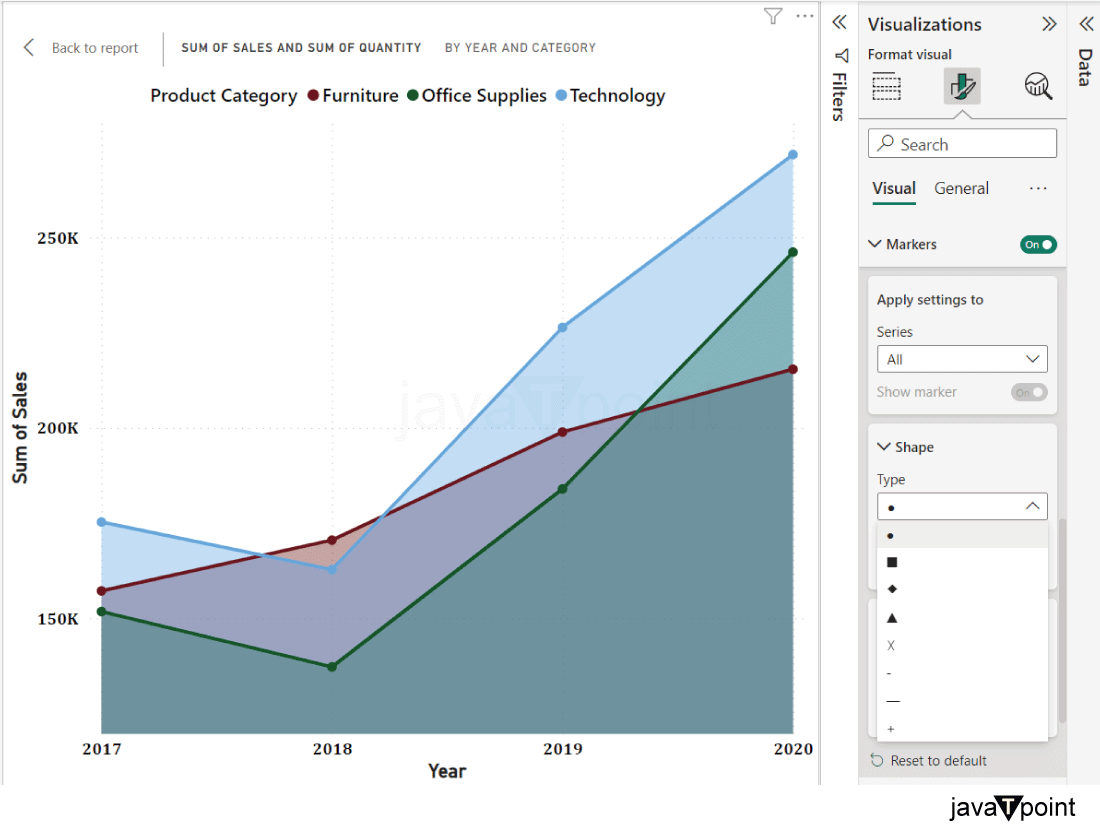Click the Office Supplies legend marker dot
This screenshot has width=1100, height=835.
click(412, 95)
